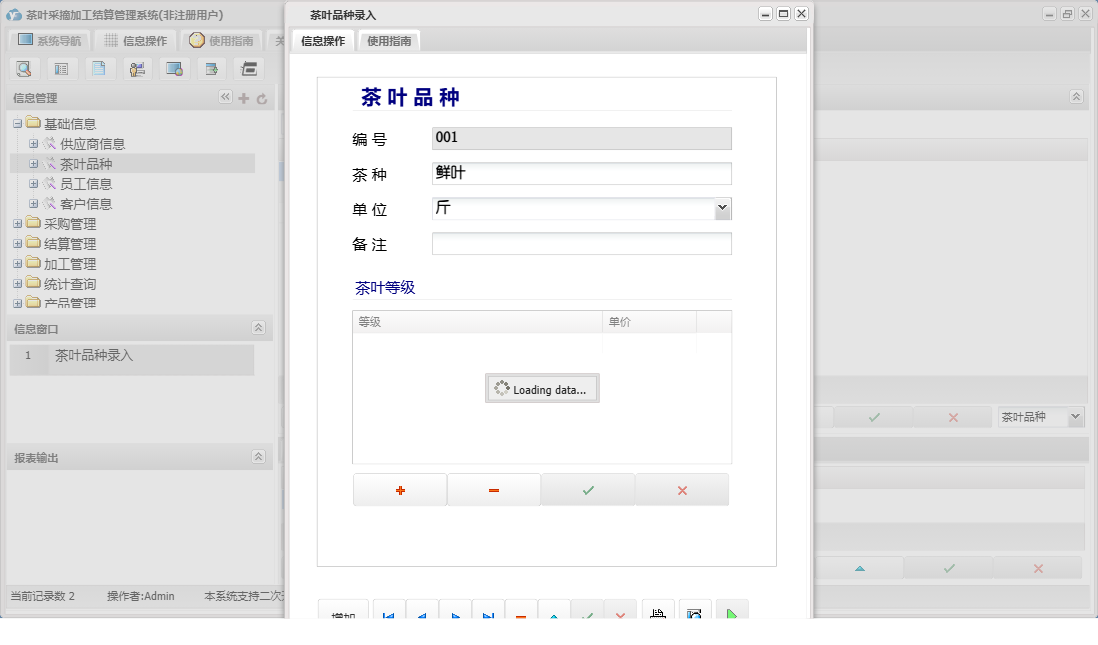Jump to last record in dialog navigator
The width and height of the screenshot is (1098, 645).
[488, 611]
